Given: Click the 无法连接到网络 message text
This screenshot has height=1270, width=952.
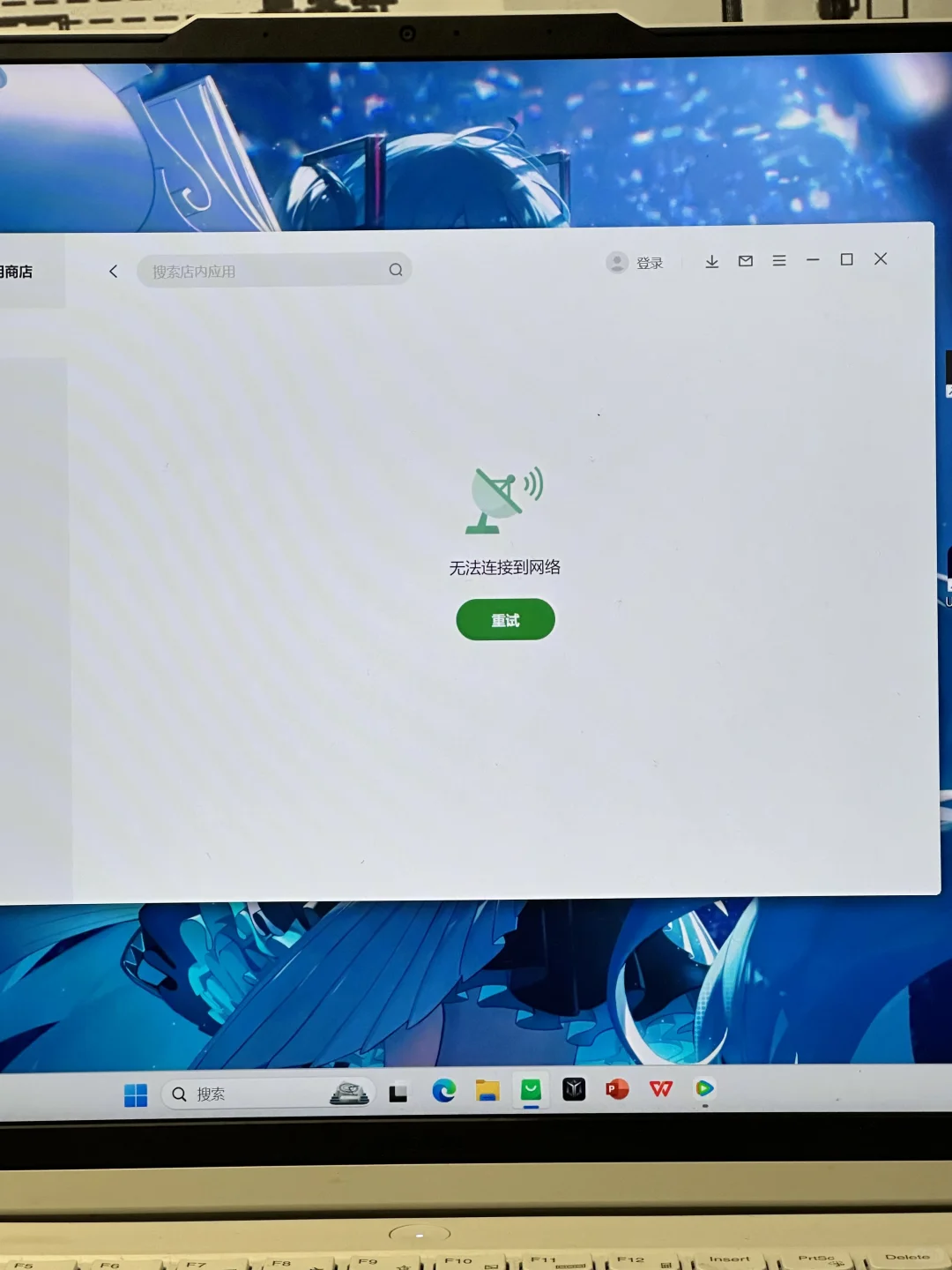Looking at the screenshot, I should tap(505, 567).
